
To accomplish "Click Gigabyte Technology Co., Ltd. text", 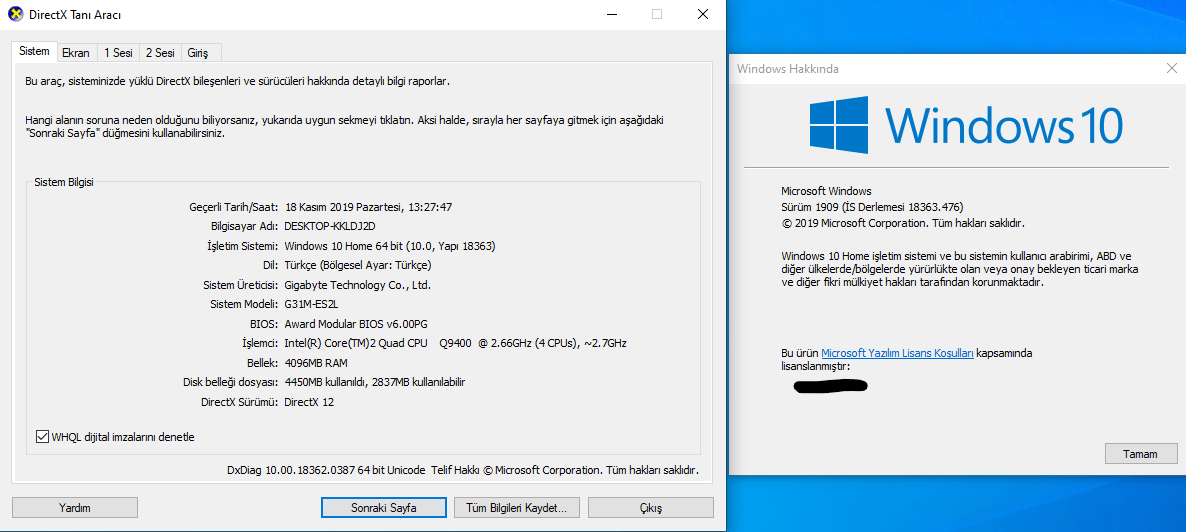I will pyautogui.click(x=357, y=285).
